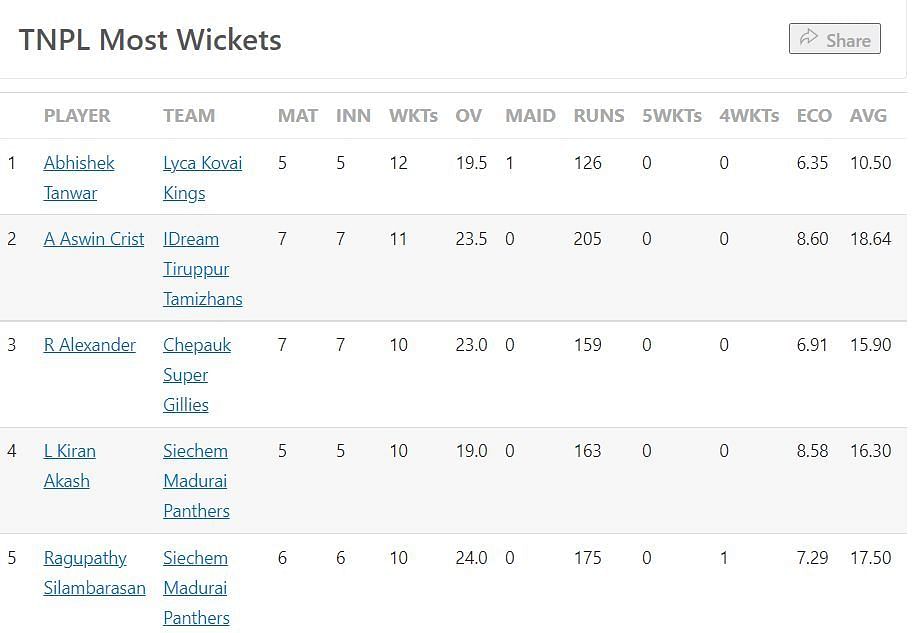
Task: Click the RUNS column header
Action: [599, 115]
